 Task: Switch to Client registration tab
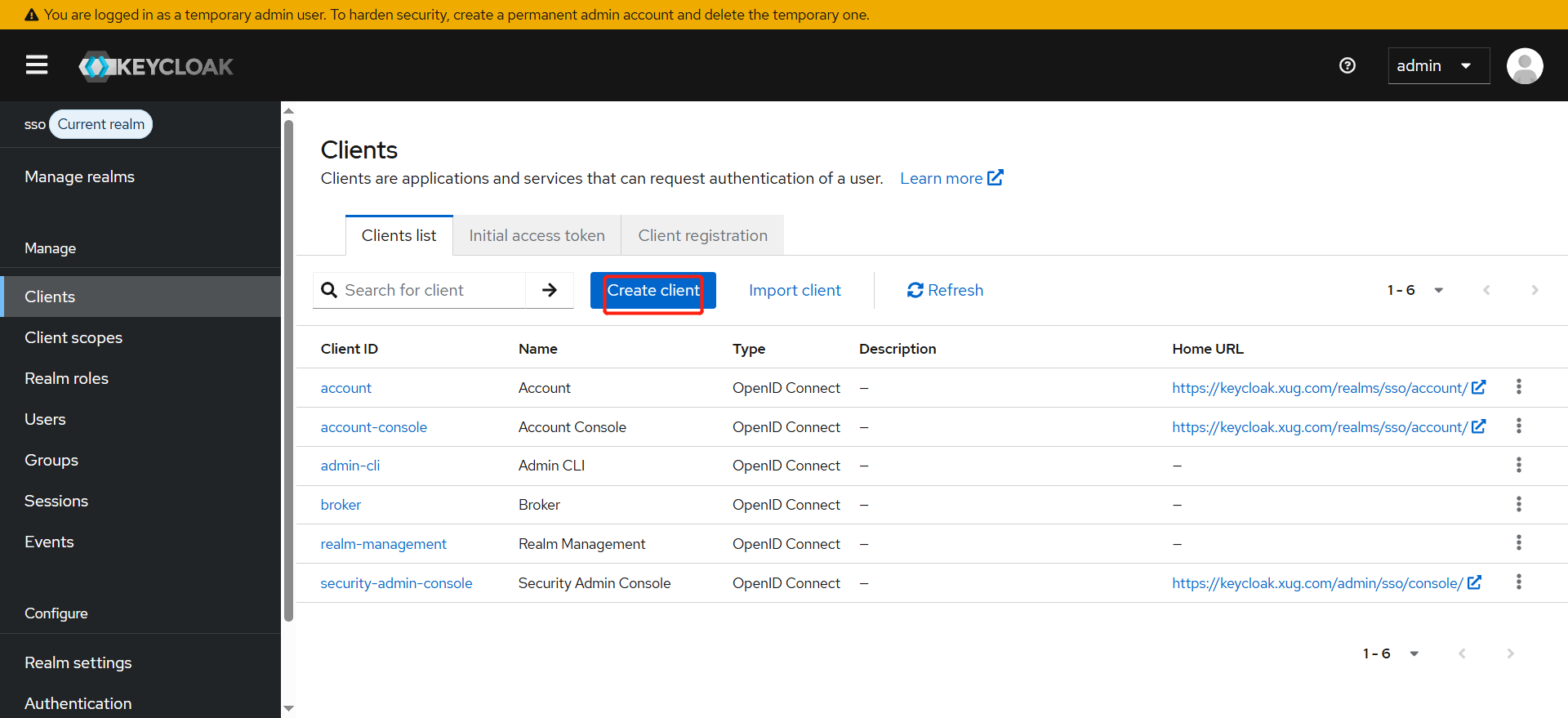tap(702, 235)
